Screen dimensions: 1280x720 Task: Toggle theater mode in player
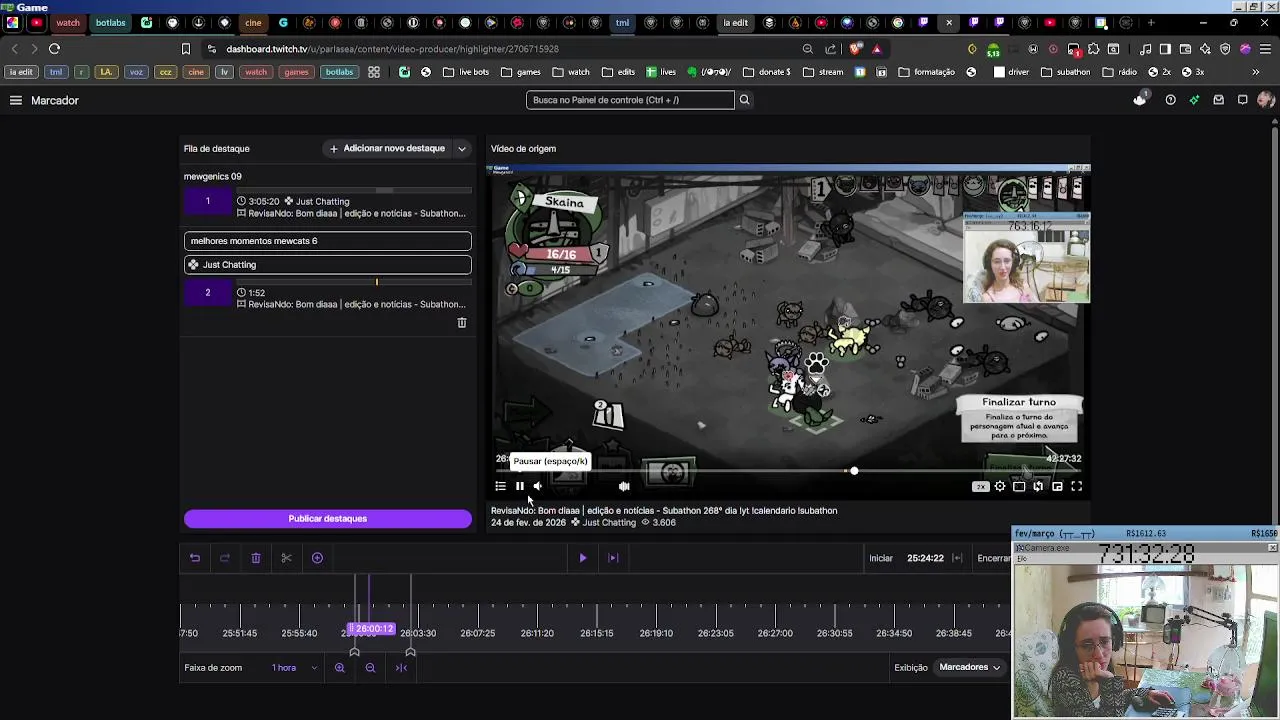(x=1019, y=487)
